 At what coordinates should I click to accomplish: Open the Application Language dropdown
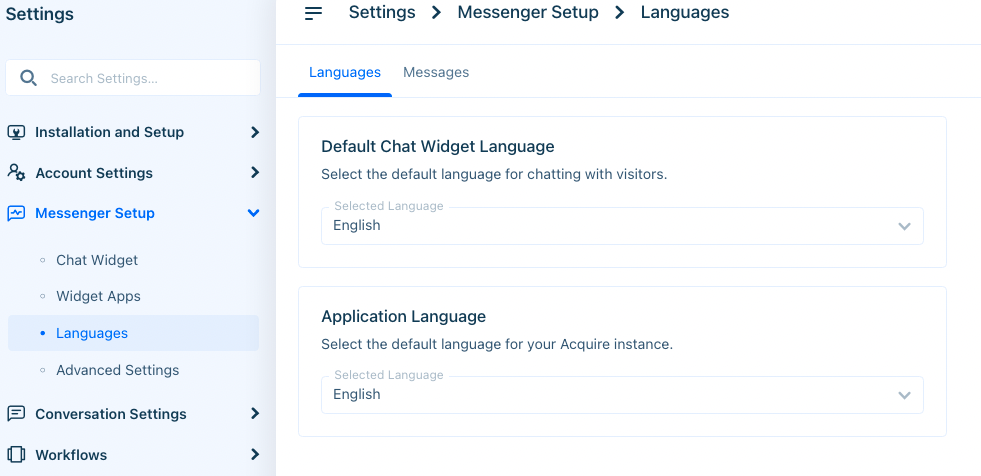coord(622,395)
